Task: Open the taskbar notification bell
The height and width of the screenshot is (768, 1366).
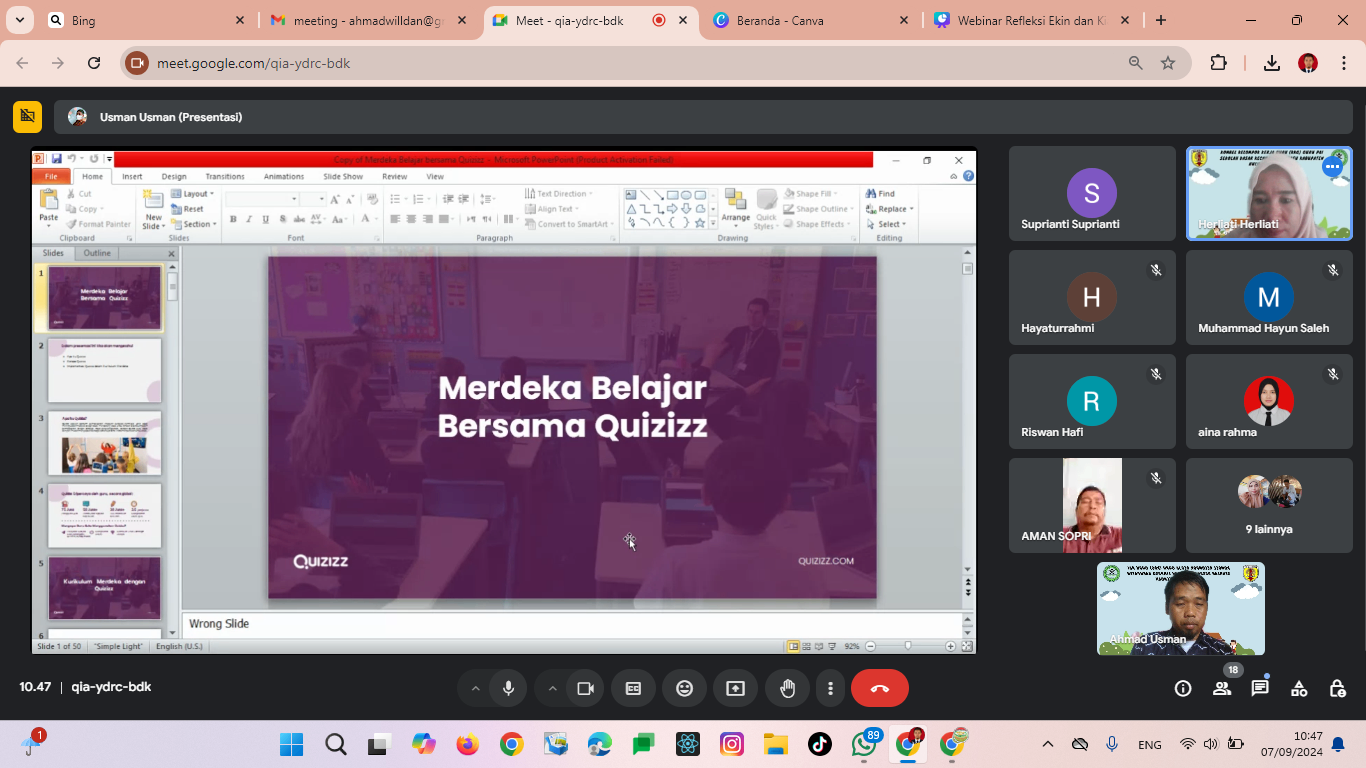Action: 1338,744
